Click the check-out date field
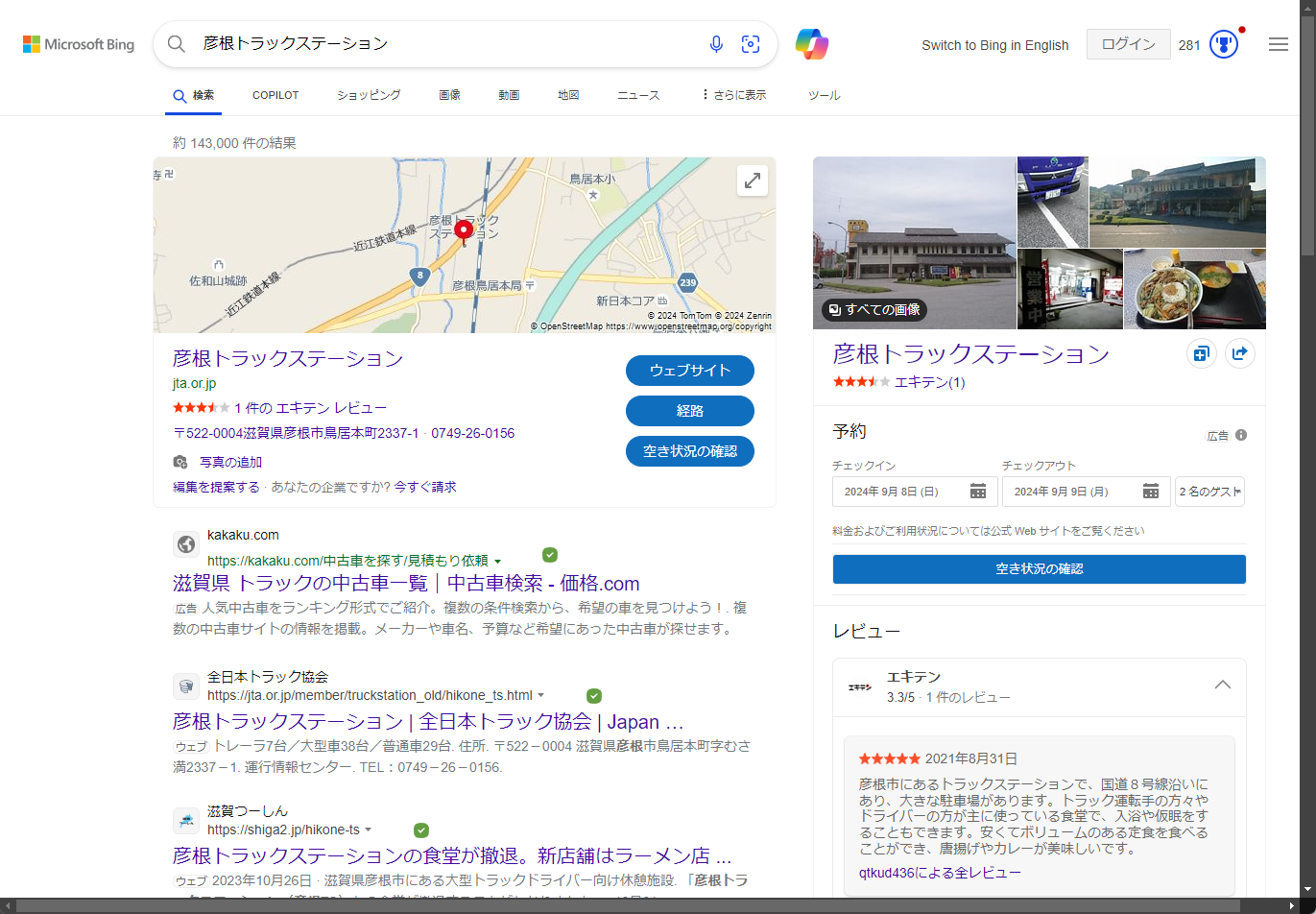This screenshot has width=1316, height=914. click(1086, 492)
